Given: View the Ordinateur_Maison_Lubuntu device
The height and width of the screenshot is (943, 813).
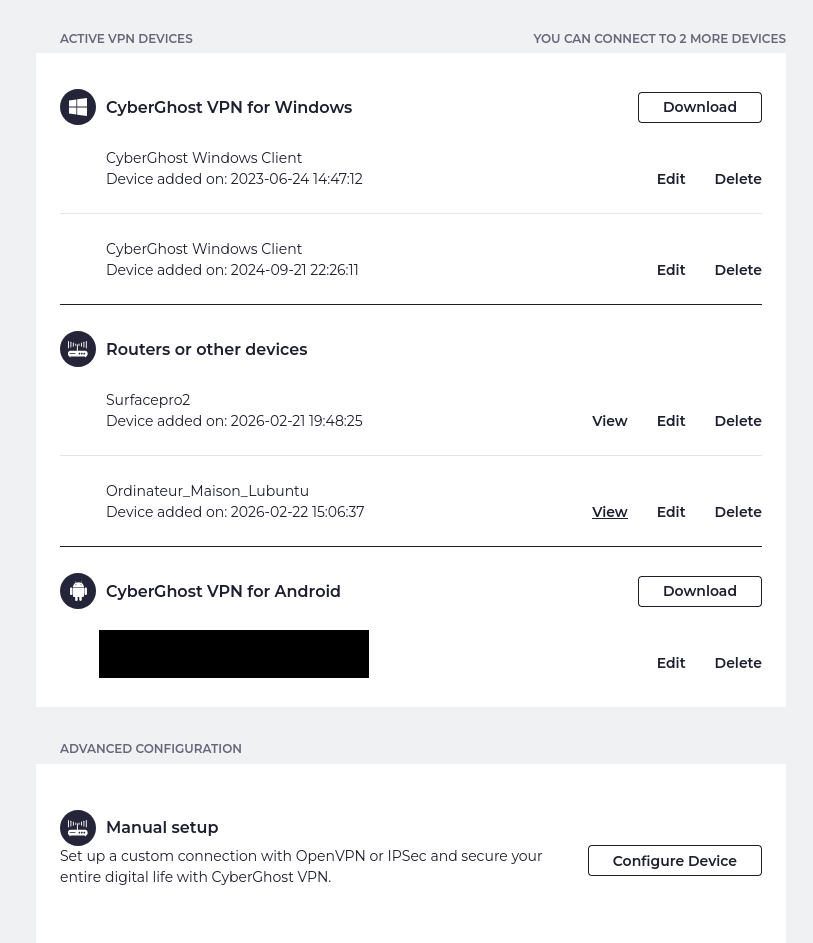Looking at the screenshot, I should (609, 512).
